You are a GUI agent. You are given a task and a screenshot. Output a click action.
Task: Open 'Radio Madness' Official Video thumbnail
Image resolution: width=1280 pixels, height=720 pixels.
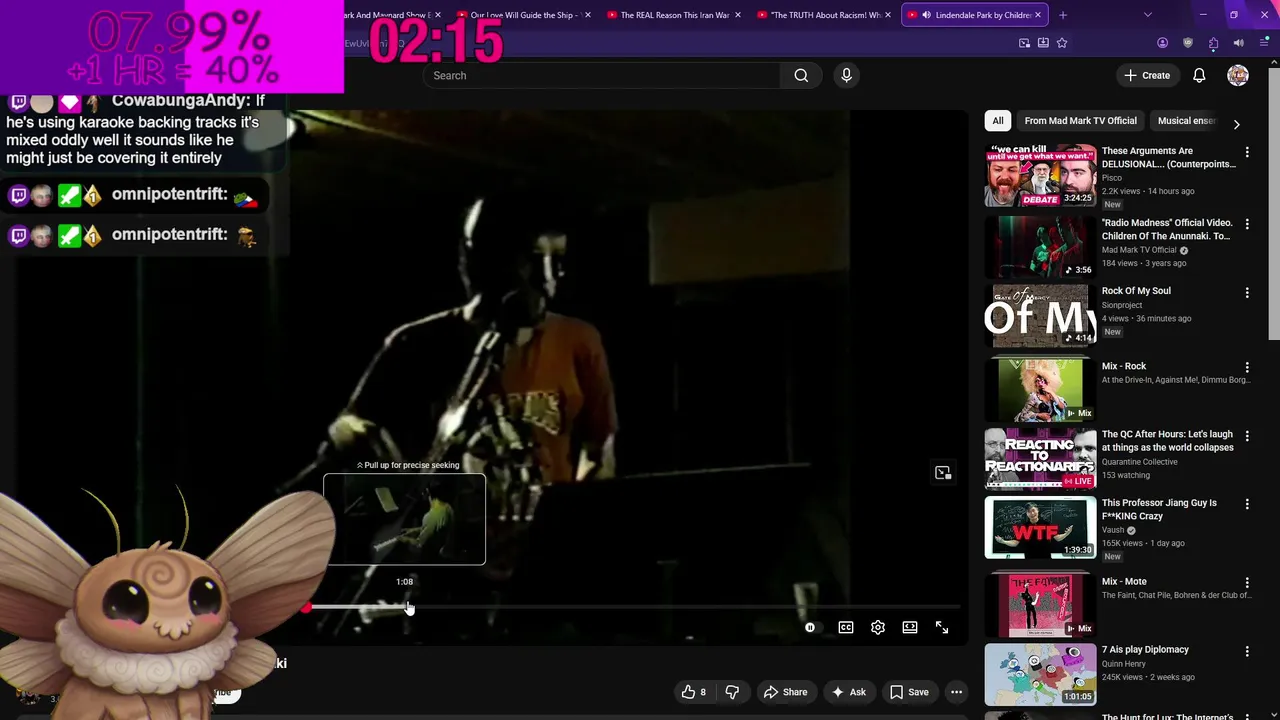1040,247
